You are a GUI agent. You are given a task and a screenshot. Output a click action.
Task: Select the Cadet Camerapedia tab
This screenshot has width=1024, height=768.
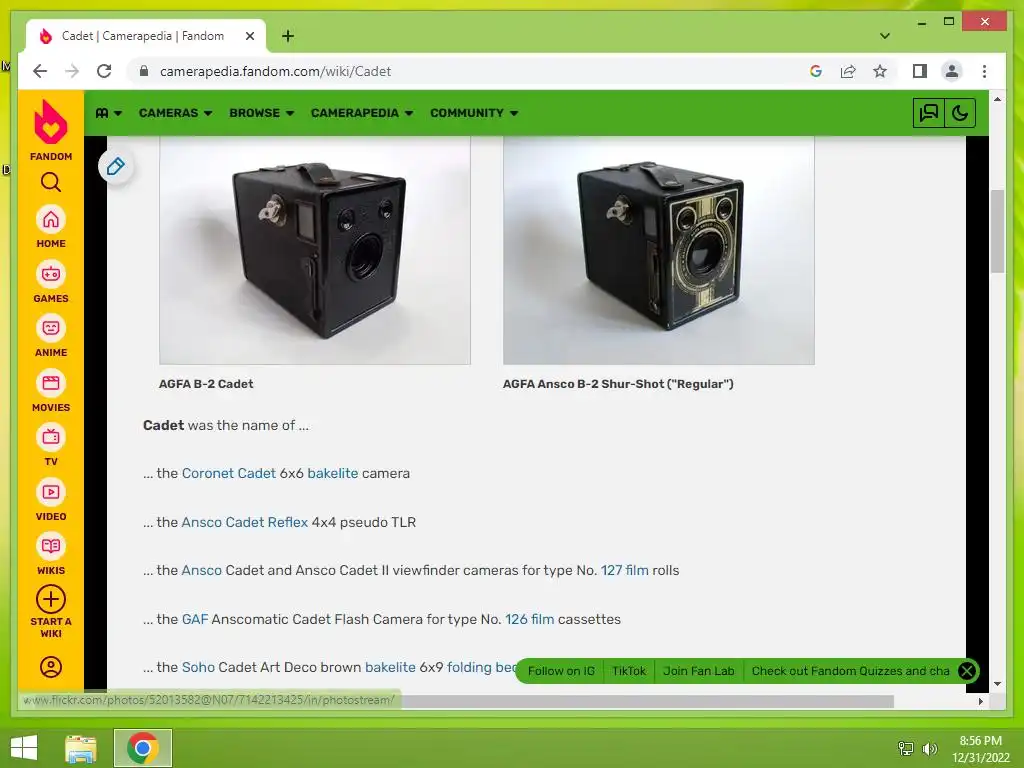pyautogui.click(x=146, y=36)
